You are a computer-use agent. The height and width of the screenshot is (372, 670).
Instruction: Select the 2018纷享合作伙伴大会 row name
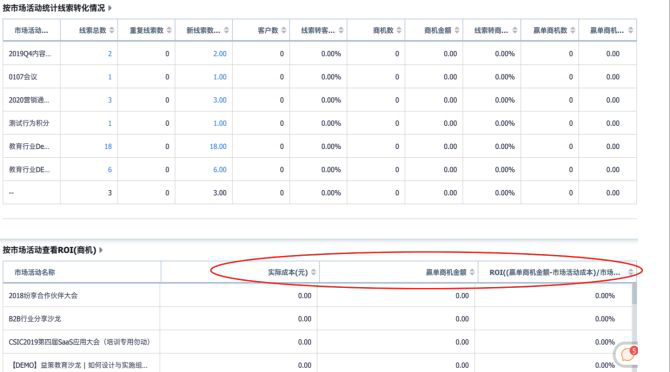pos(43,296)
